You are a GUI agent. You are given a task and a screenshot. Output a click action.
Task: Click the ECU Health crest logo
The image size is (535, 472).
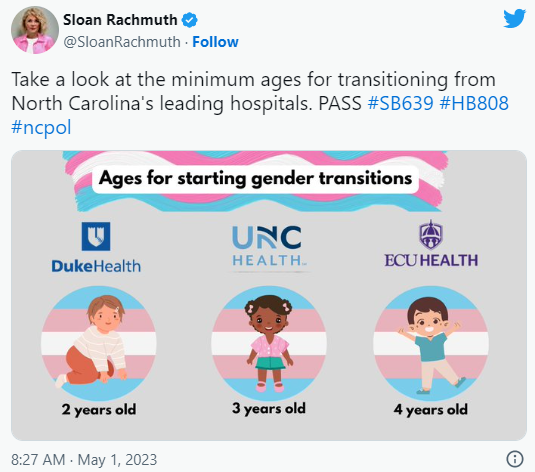point(431,234)
